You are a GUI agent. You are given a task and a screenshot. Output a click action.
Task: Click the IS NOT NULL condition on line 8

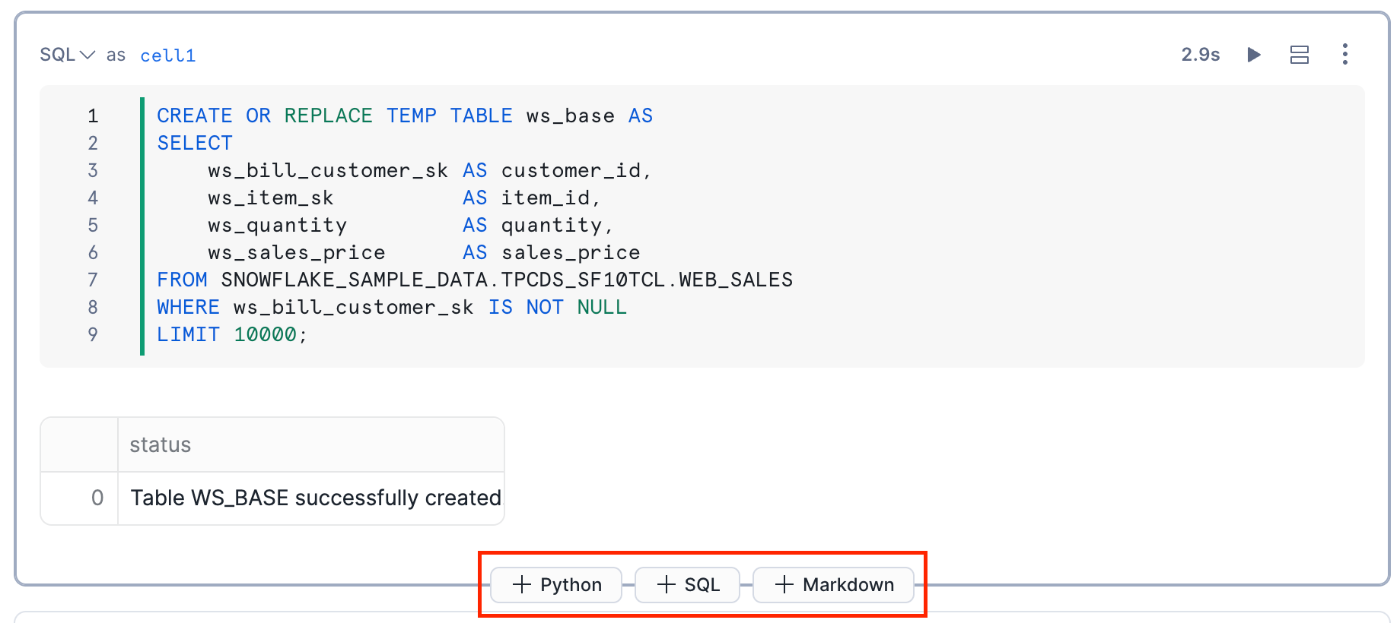(557, 307)
